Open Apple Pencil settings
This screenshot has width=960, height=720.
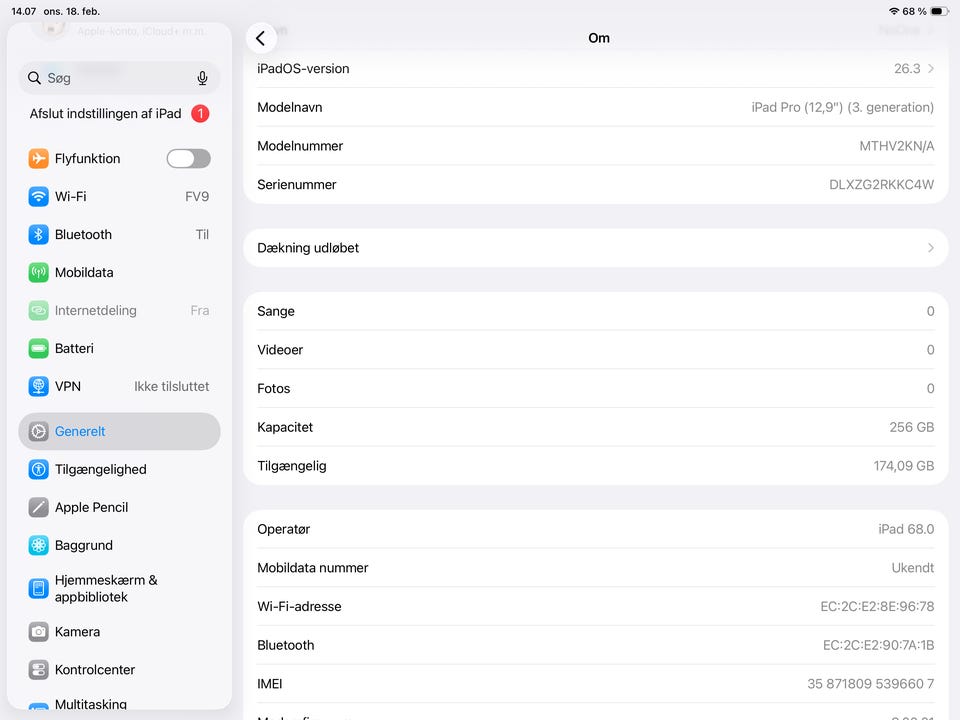[119, 508]
